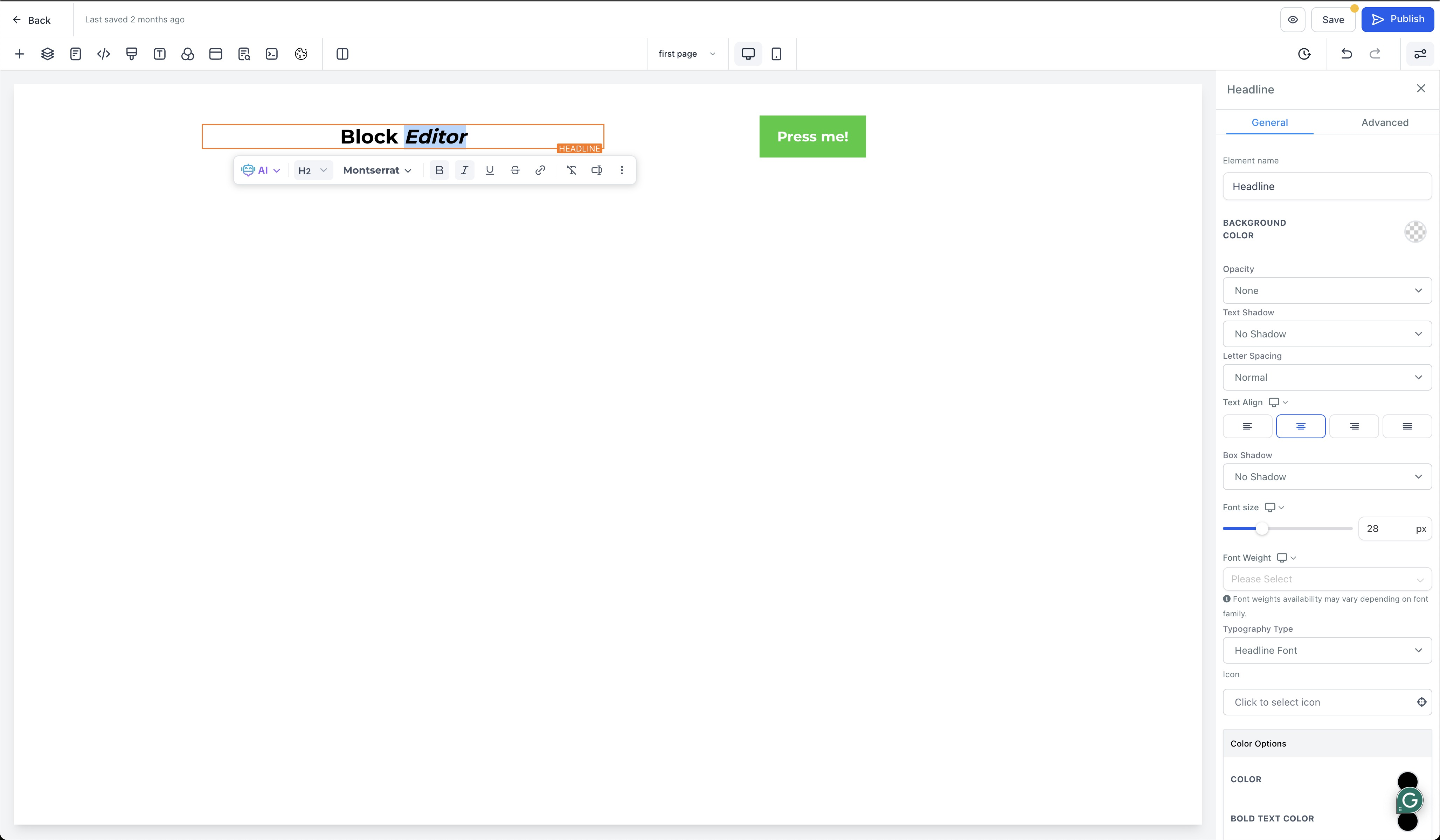Open the background color swatch
Viewport: 1440px width, 840px height.
1415,231
